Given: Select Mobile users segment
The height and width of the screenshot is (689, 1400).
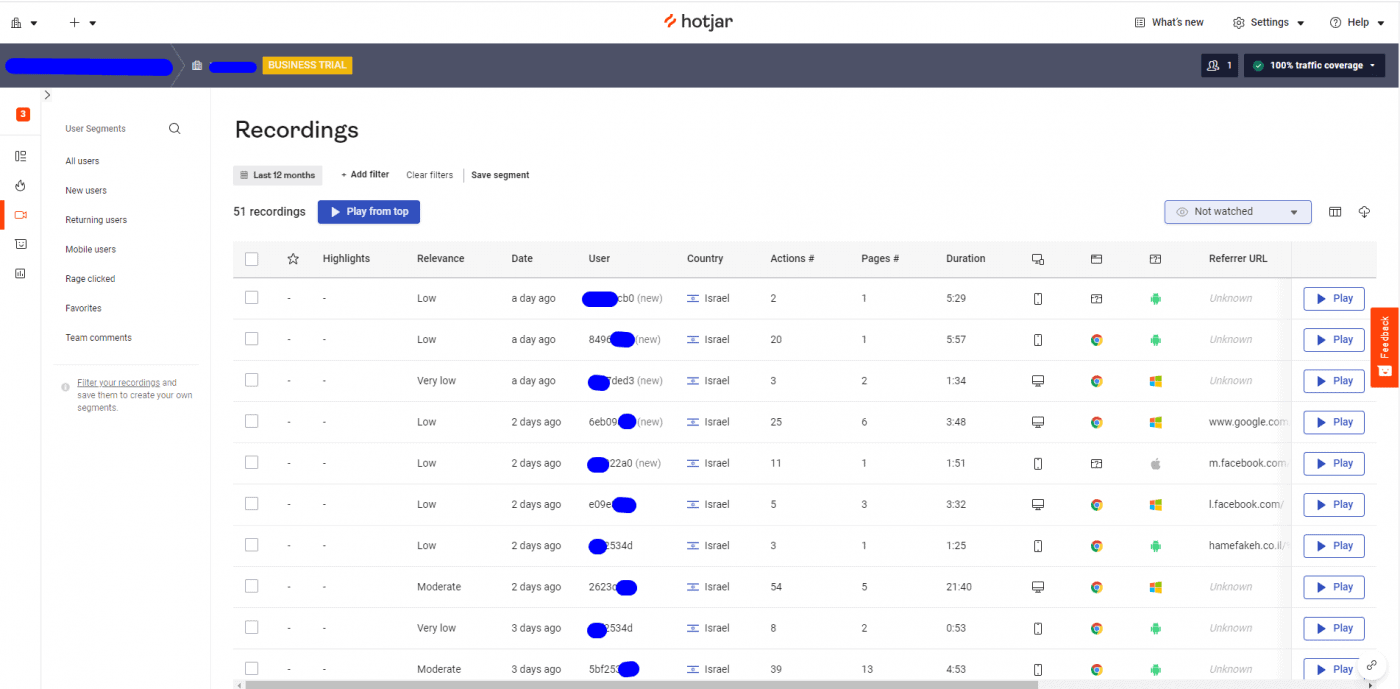Looking at the screenshot, I should click(x=90, y=250).
